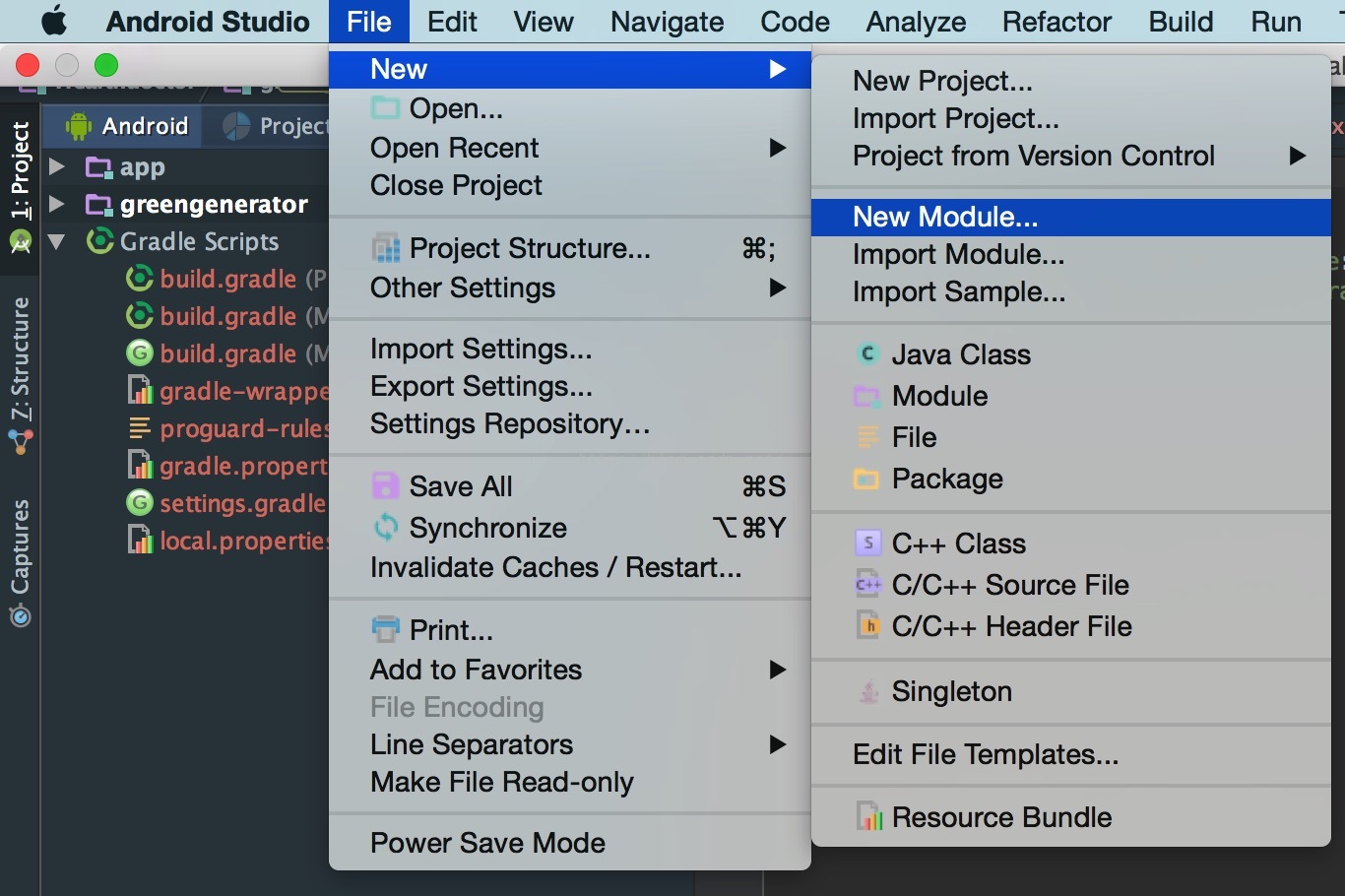1345x896 pixels.
Task: Click the Singleton template icon
Action: (x=867, y=691)
